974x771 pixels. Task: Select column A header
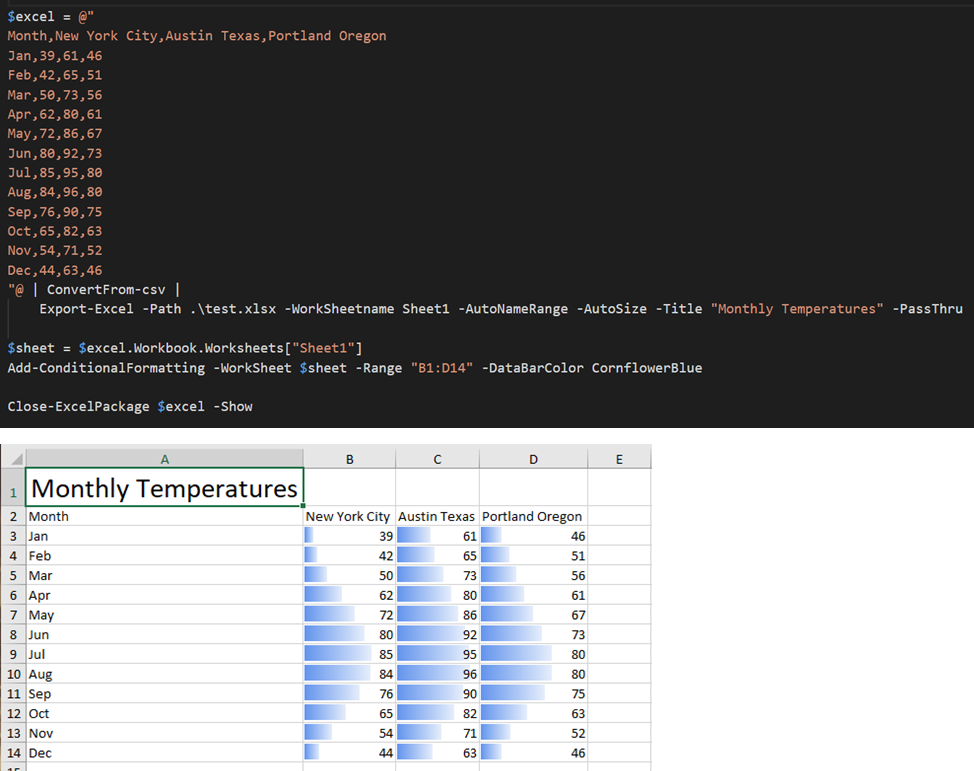[x=164, y=459]
